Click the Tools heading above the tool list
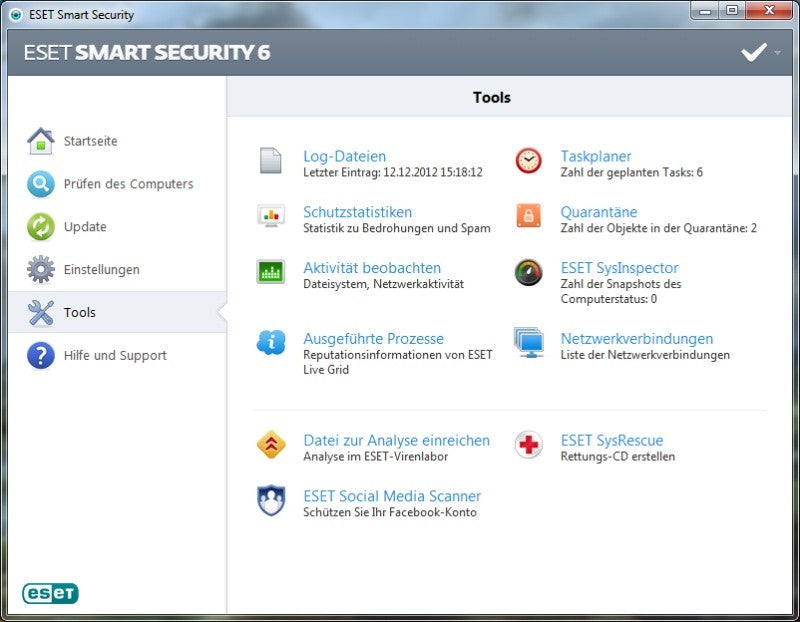 click(491, 97)
